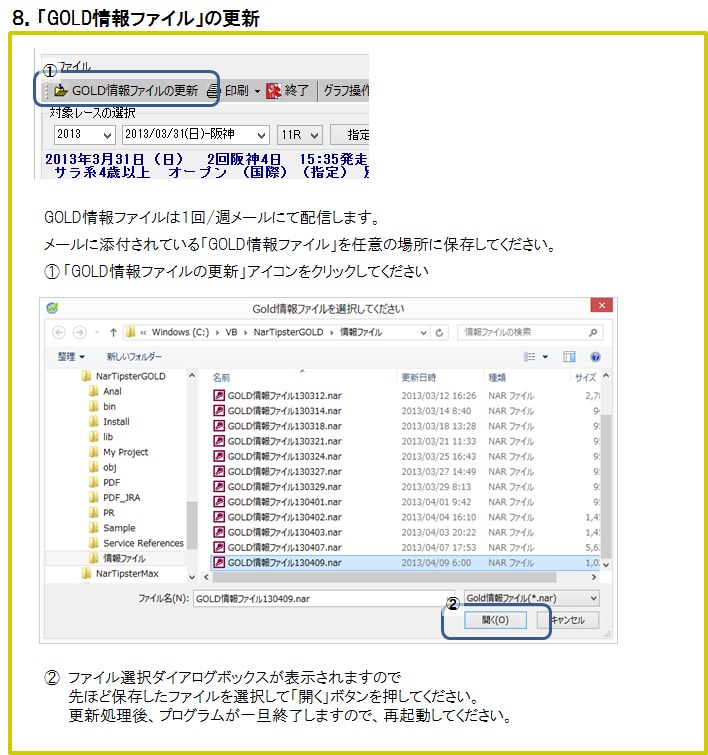Select the obj folder in tree
The height and width of the screenshot is (755, 708).
109,467
